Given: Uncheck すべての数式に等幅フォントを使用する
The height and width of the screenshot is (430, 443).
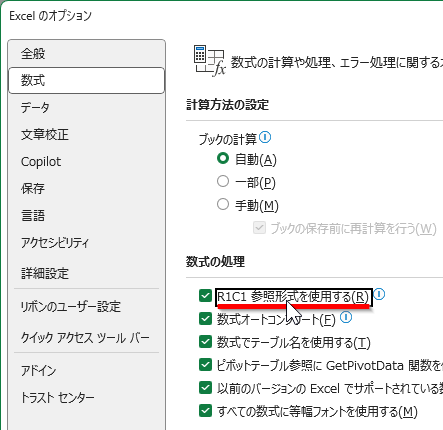Looking at the screenshot, I should (x=205, y=411).
